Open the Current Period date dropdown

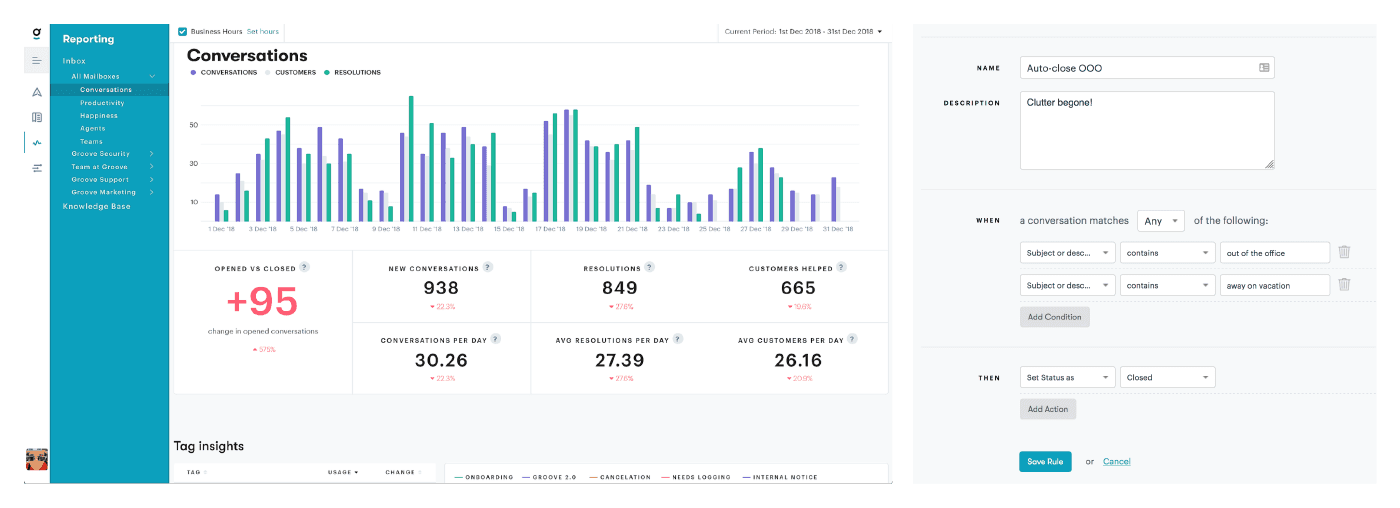coord(804,32)
